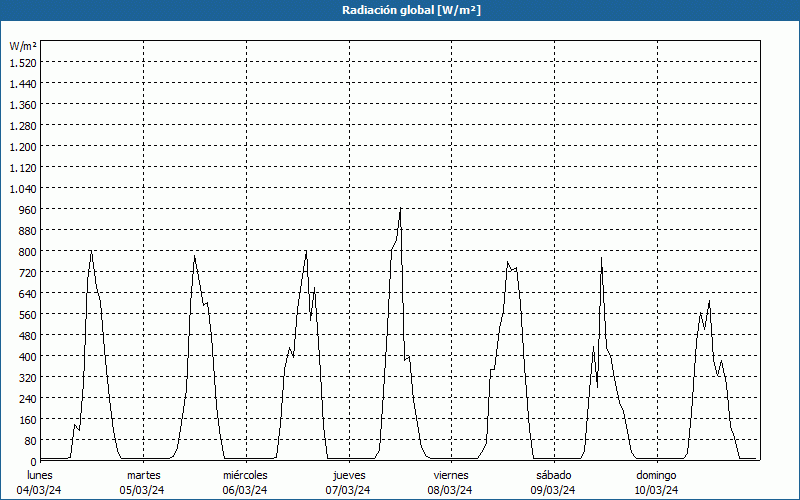Image resolution: width=800 pixels, height=500 pixels.
Task: Click the 320 y-axis value
Action: 28,378
